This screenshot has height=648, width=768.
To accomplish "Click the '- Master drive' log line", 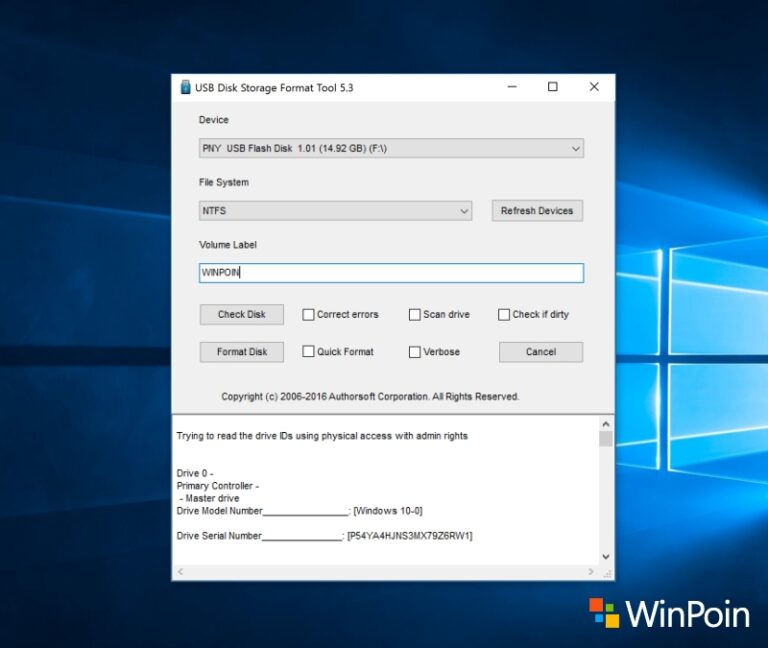I will coord(209,498).
